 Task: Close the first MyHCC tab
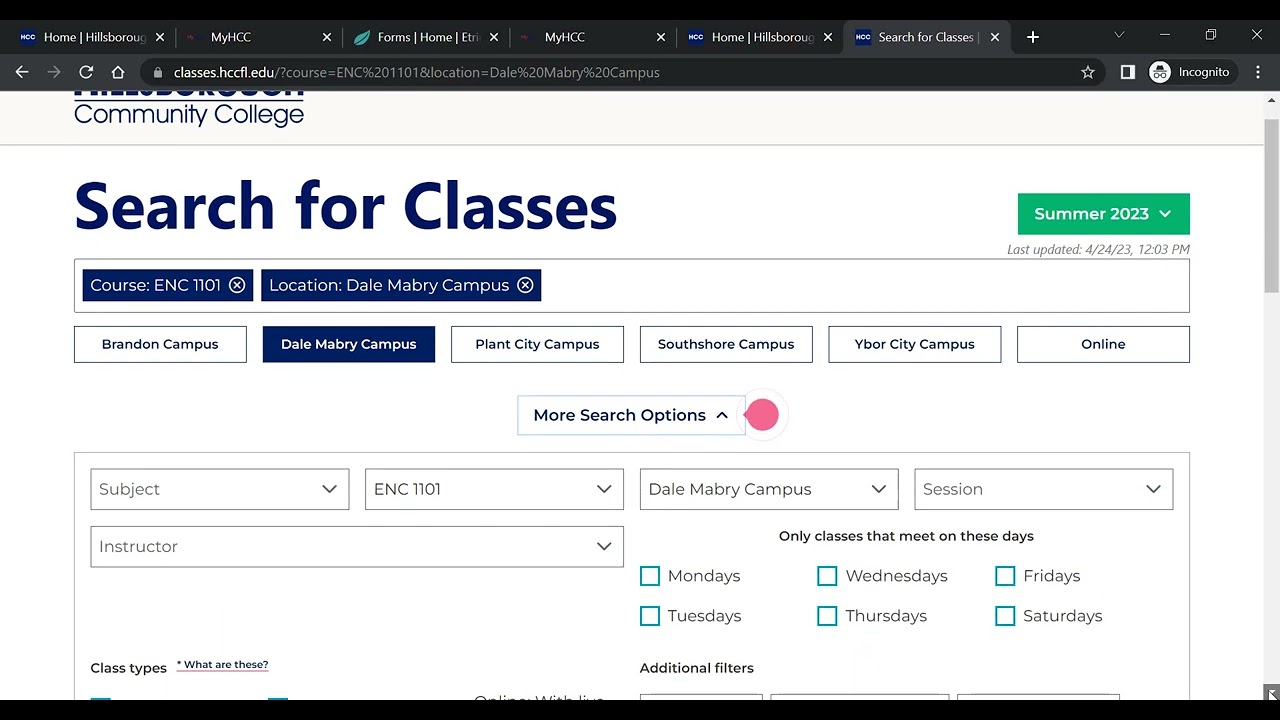coord(327,37)
